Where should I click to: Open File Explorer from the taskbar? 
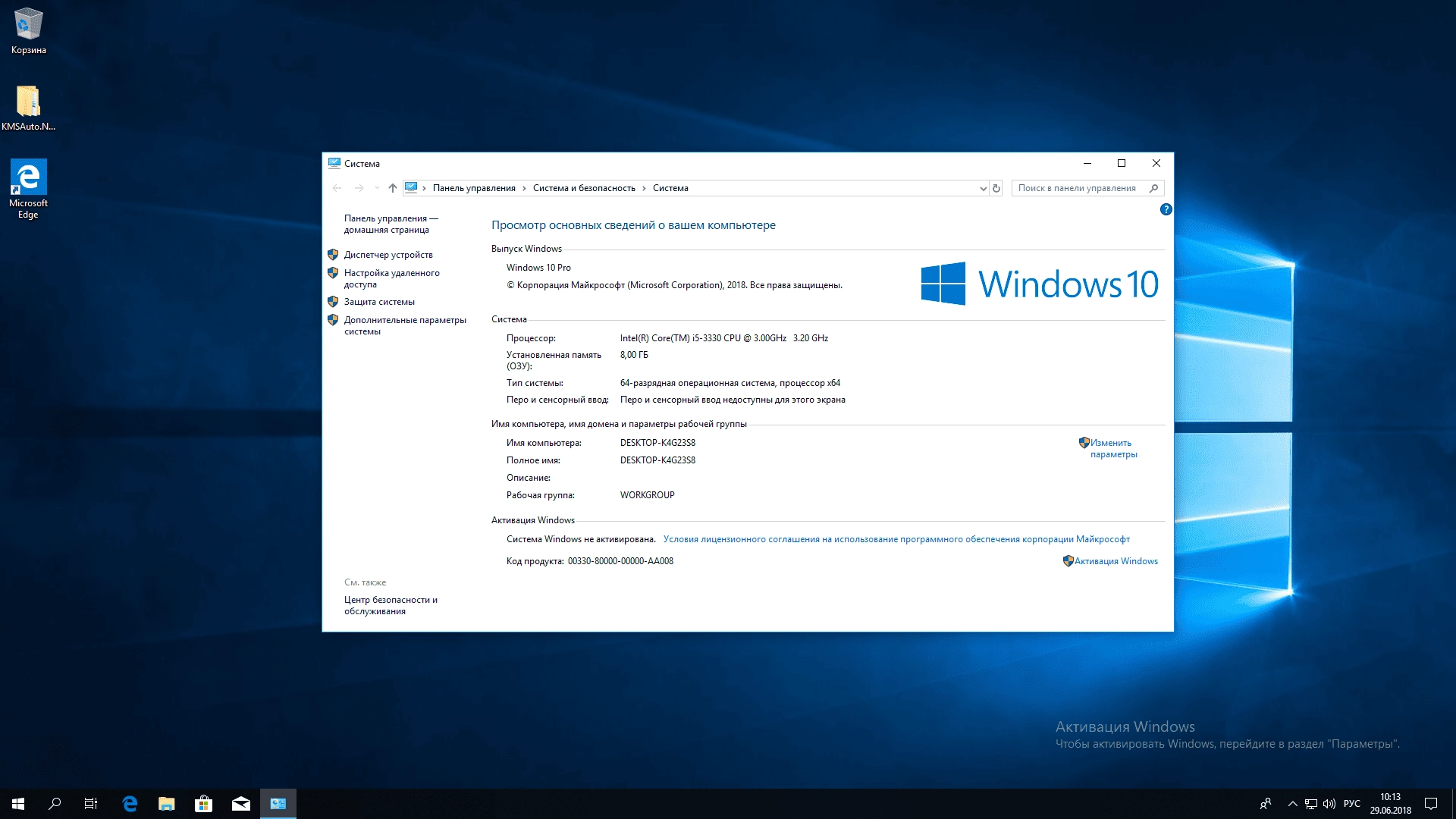point(167,804)
